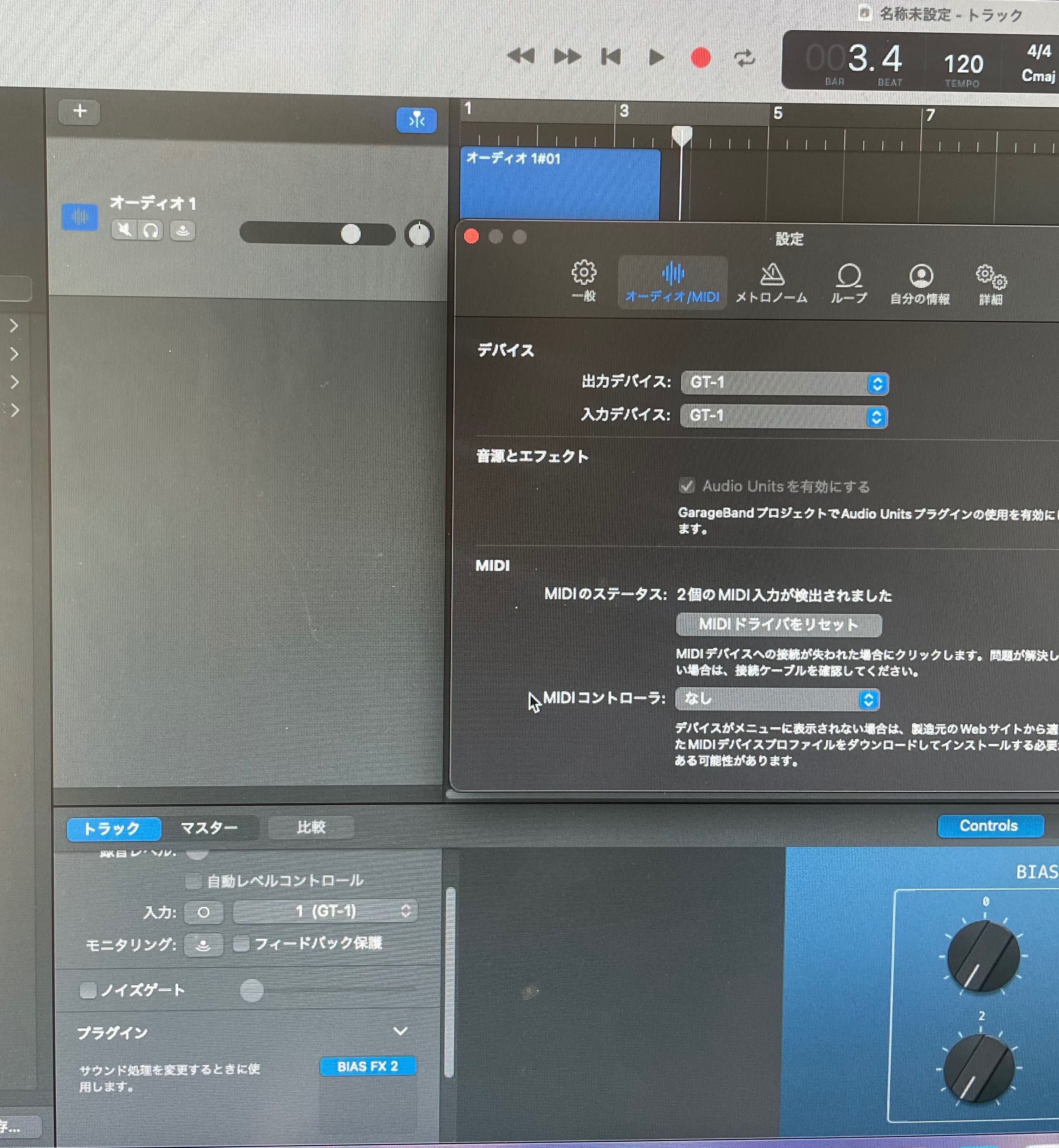
Task: Open the MIDIコントローラ dropdown
Action: pyautogui.click(x=777, y=699)
